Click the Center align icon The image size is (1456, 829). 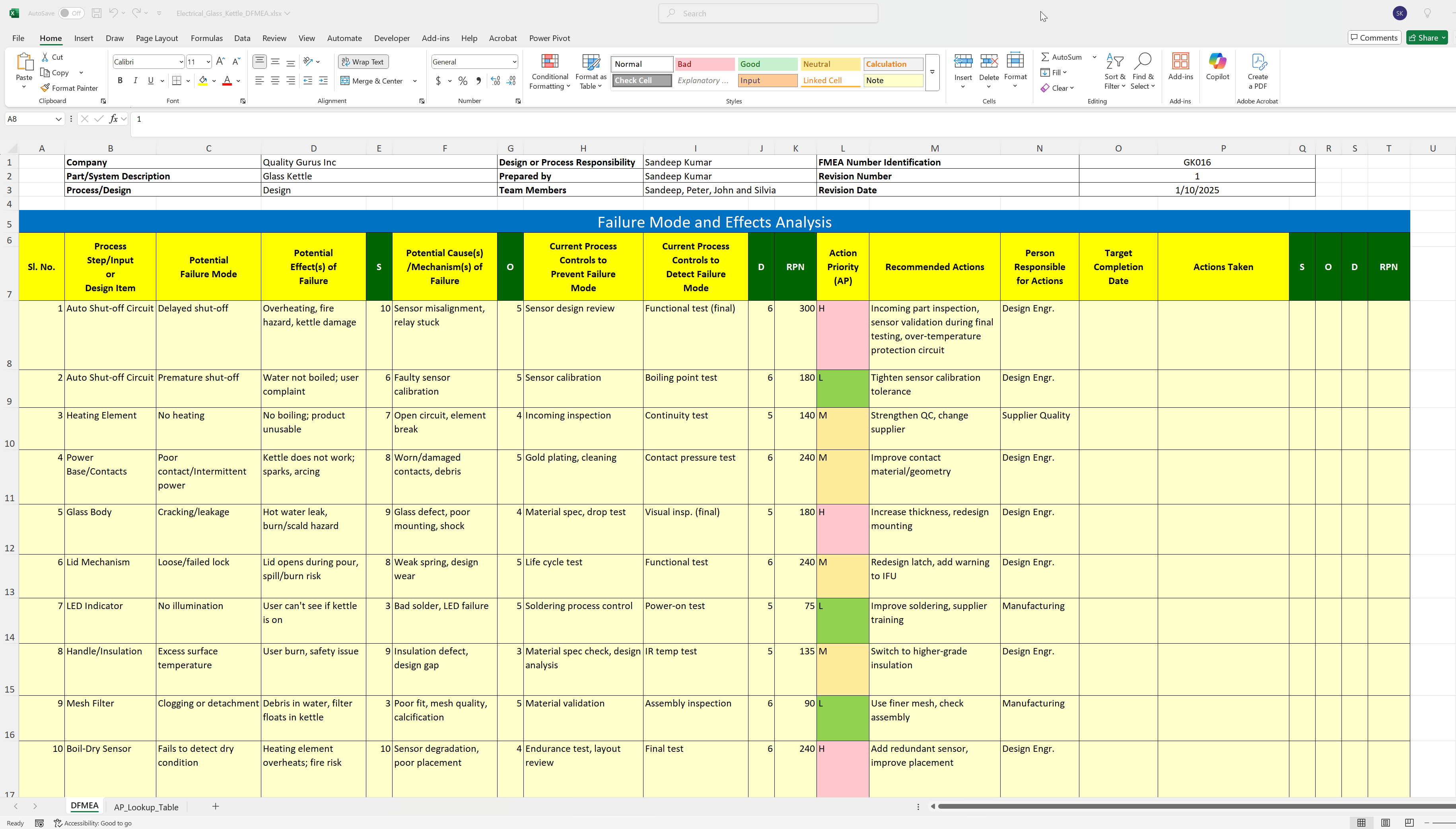click(275, 81)
